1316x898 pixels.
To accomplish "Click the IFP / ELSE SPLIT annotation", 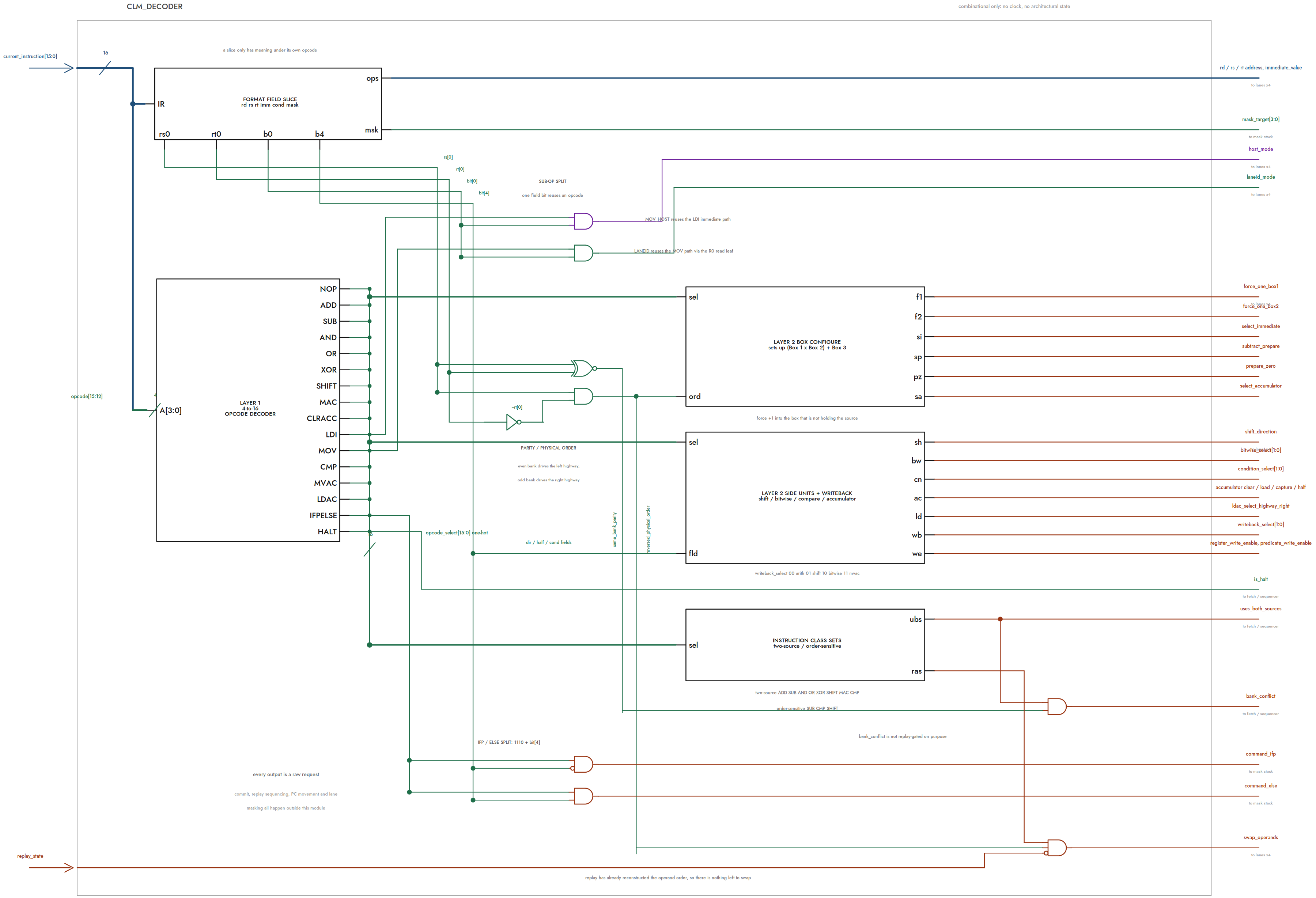I will [508, 742].
